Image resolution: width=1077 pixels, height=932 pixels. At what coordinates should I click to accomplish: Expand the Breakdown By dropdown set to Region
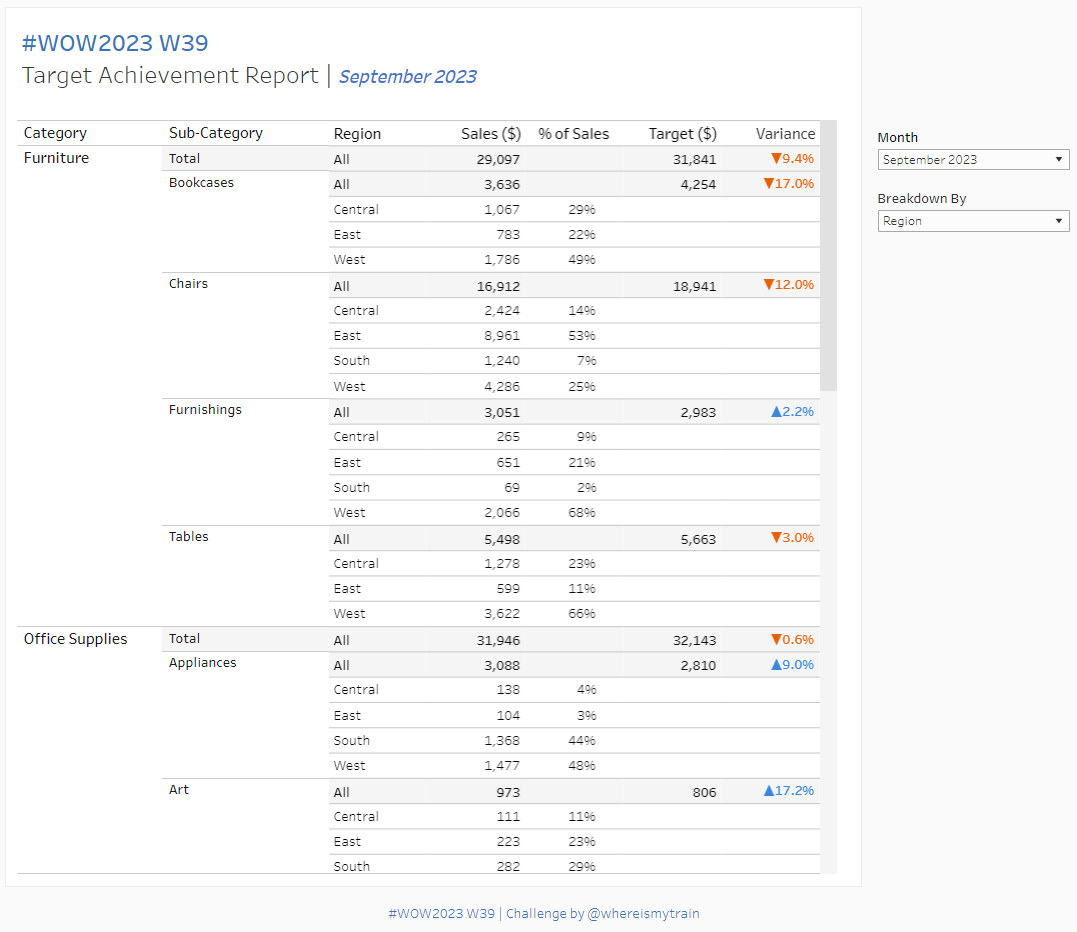click(x=972, y=221)
